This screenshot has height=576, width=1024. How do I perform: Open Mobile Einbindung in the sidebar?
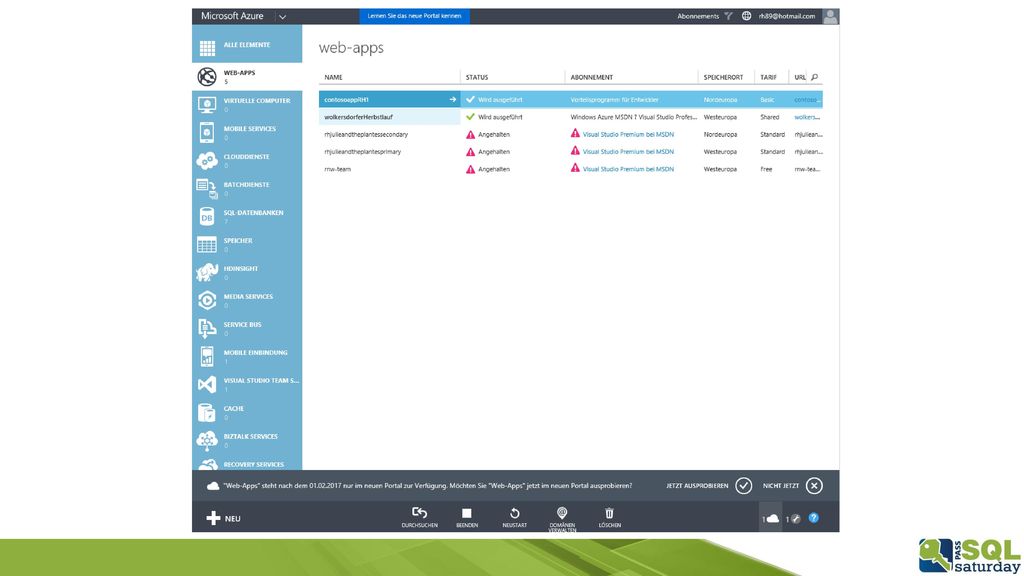[247, 357]
